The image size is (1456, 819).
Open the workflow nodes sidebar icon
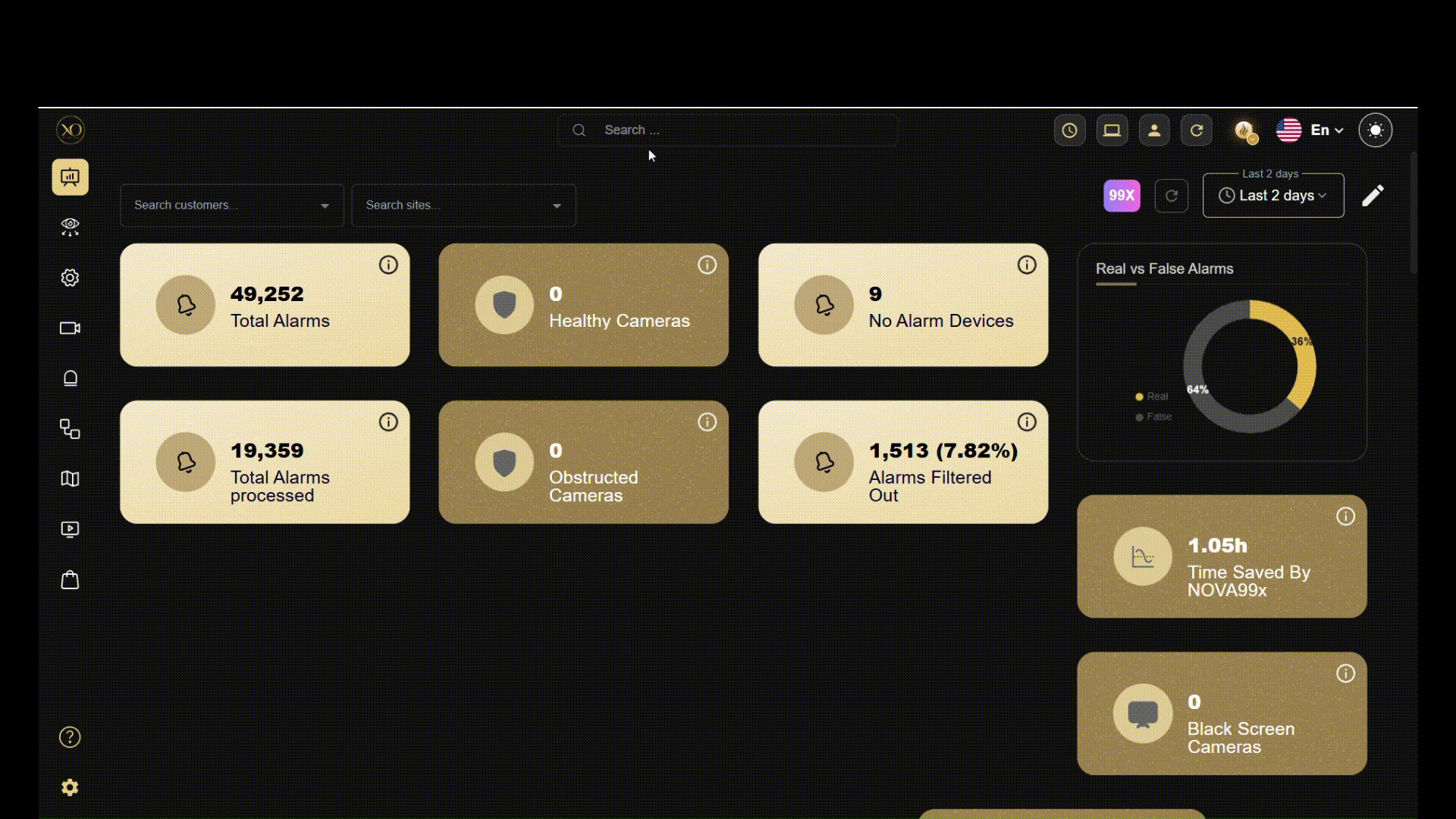point(70,429)
